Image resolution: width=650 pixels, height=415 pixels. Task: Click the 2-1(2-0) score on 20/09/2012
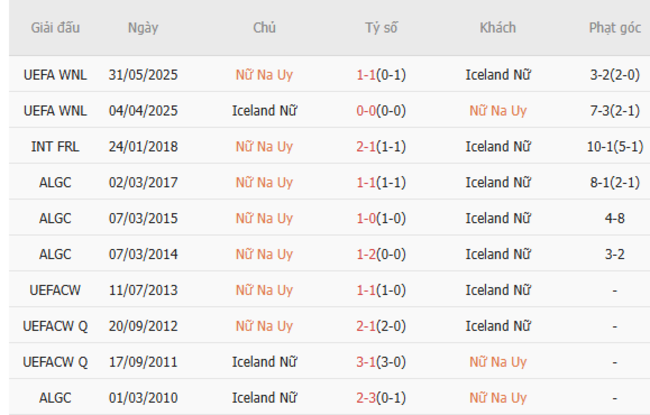381,326
